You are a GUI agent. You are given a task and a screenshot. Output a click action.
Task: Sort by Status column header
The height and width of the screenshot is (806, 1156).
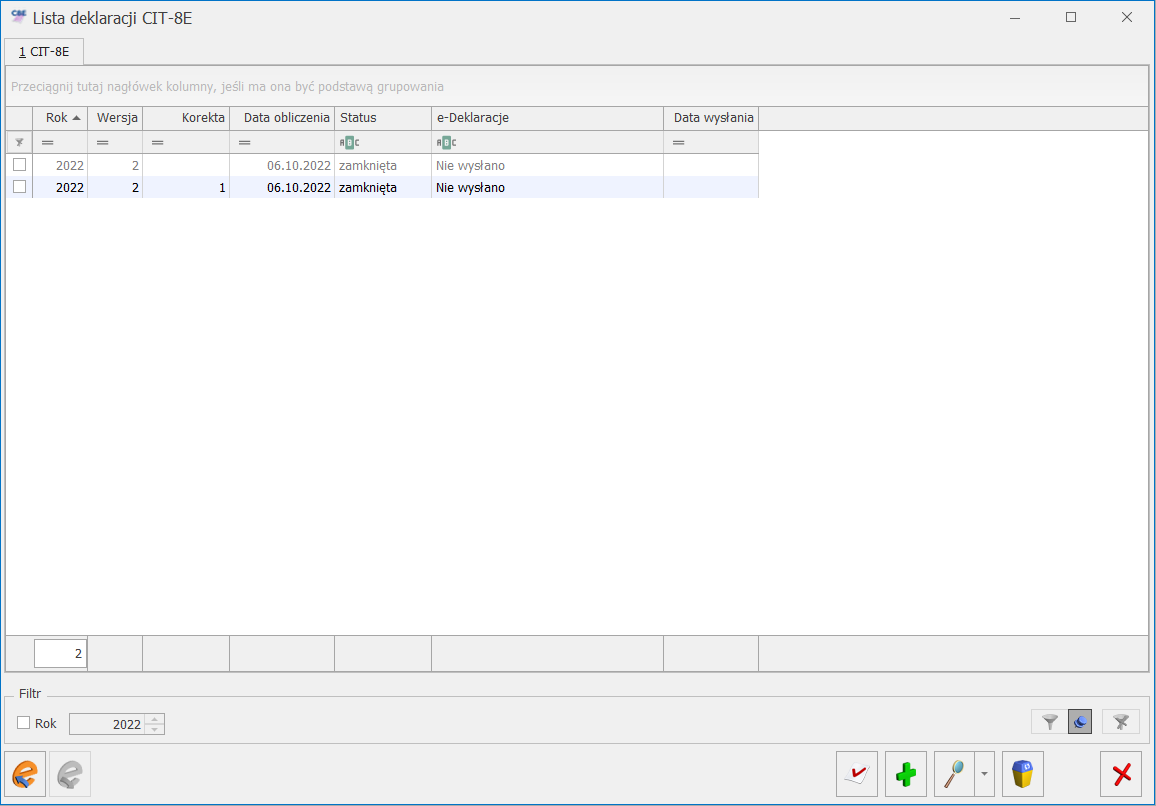click(383, 118)
